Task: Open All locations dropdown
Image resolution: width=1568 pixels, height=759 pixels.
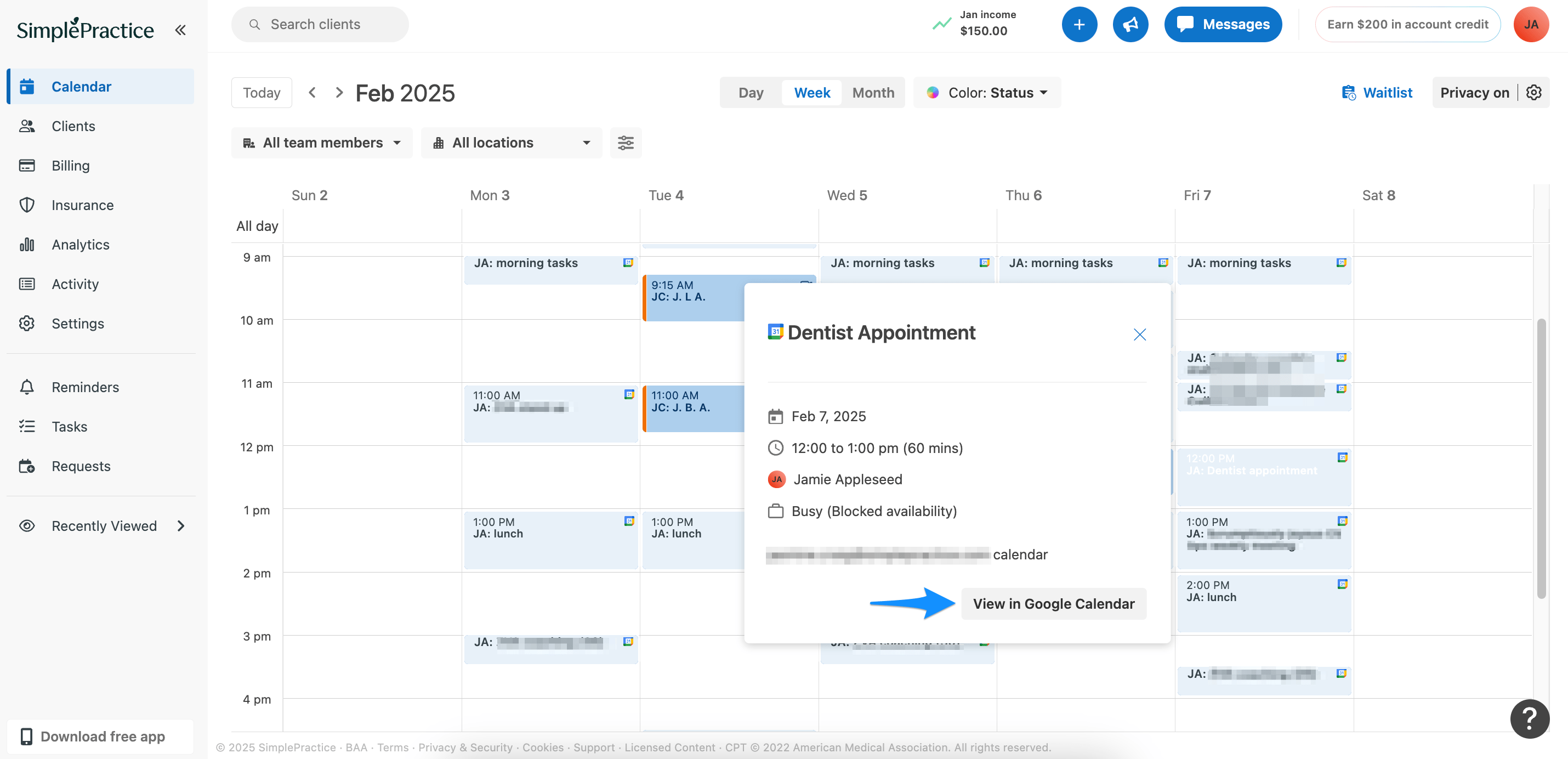Action: pyautogui.click(x=512, y=143)
